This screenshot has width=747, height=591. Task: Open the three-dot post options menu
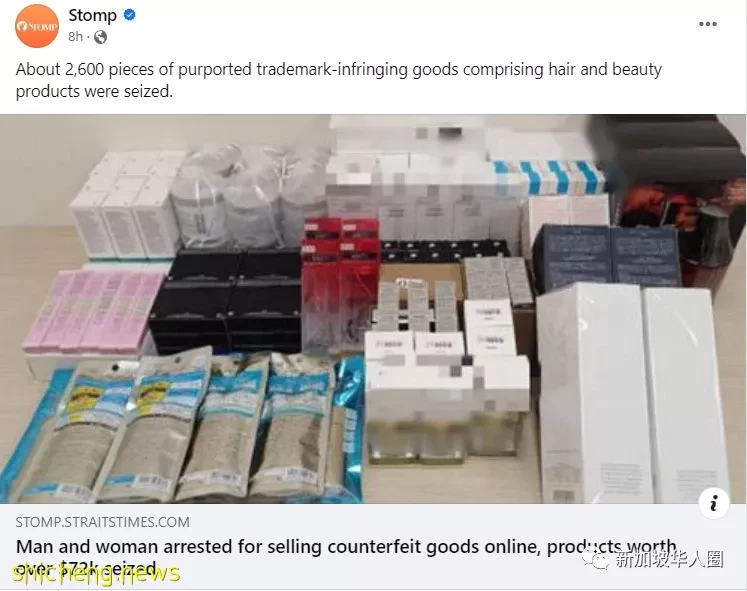pyautogui.click(x=707, y=24)
